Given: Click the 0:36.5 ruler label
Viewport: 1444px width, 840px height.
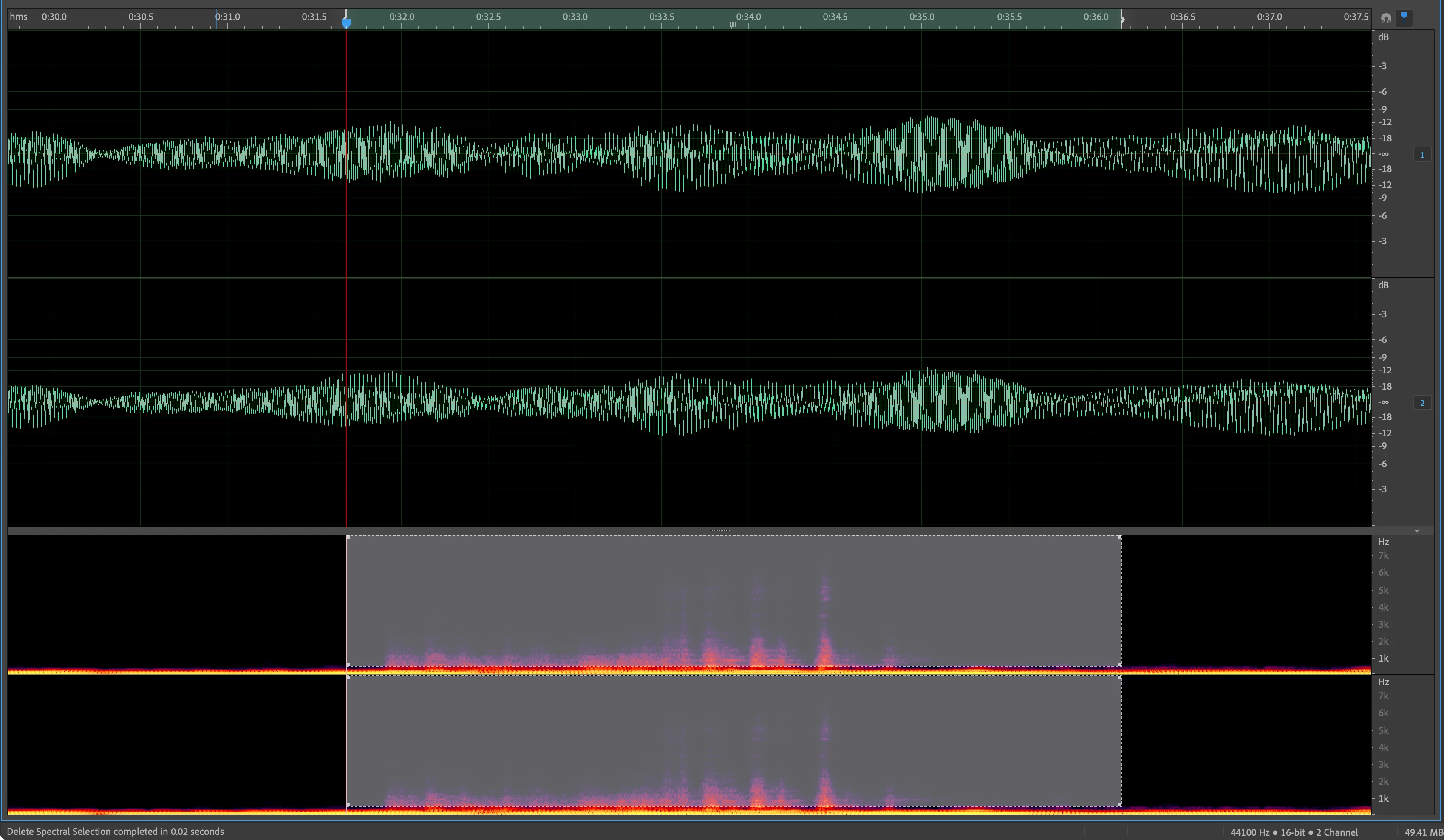Looking at the screenshot, I should click(1183, 17).
